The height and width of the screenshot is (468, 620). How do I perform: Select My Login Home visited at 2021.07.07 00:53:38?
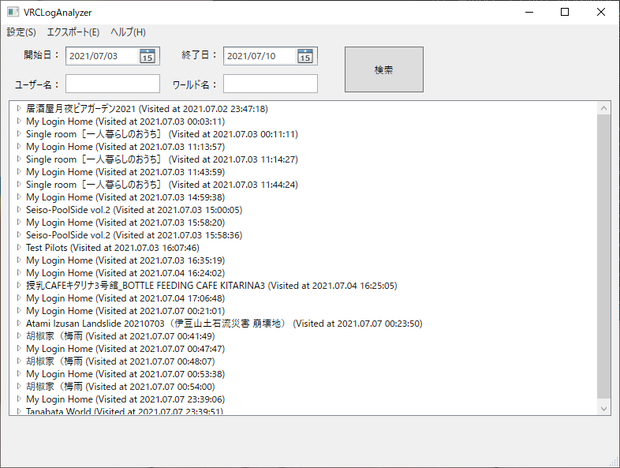click(125, 374)
